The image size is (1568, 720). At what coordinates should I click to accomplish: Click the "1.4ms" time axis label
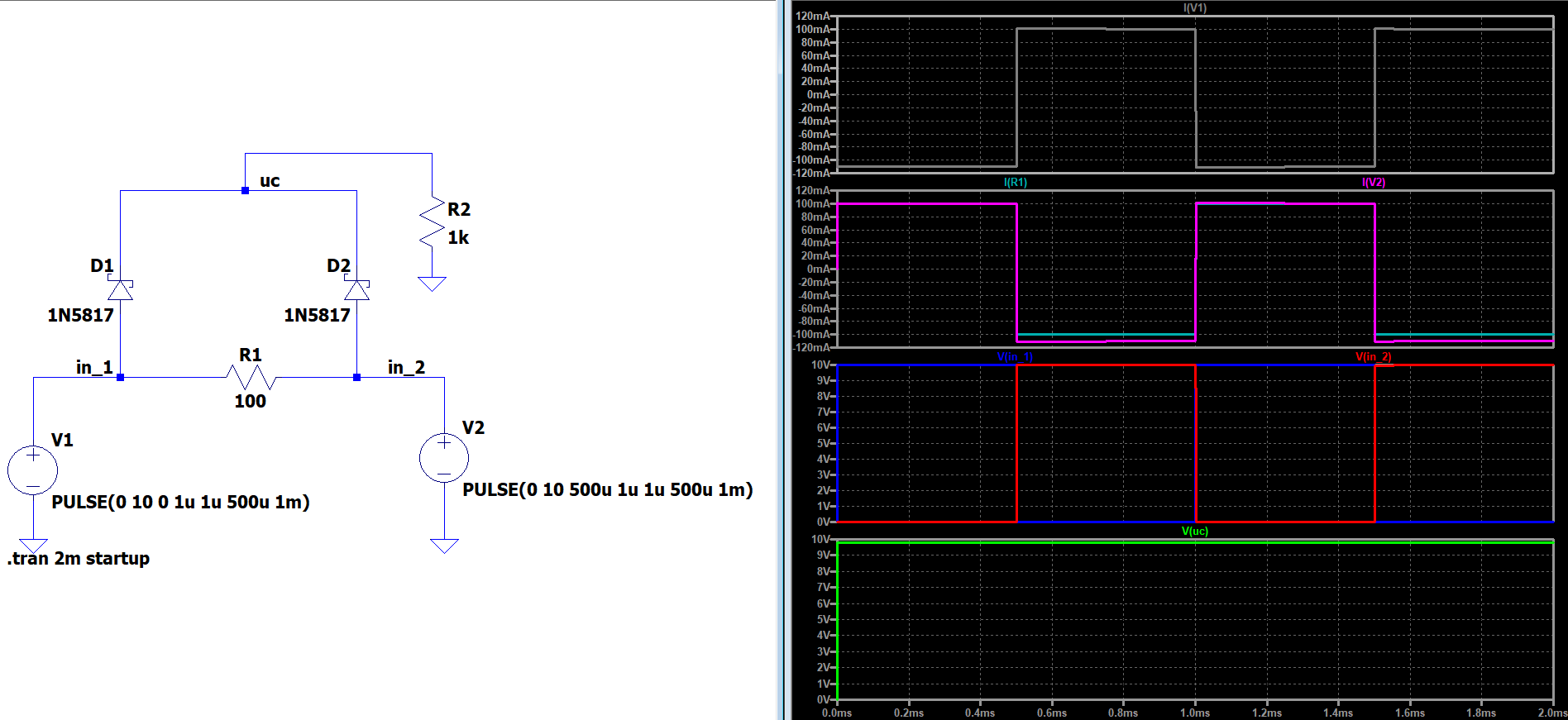coord(1338,713)
